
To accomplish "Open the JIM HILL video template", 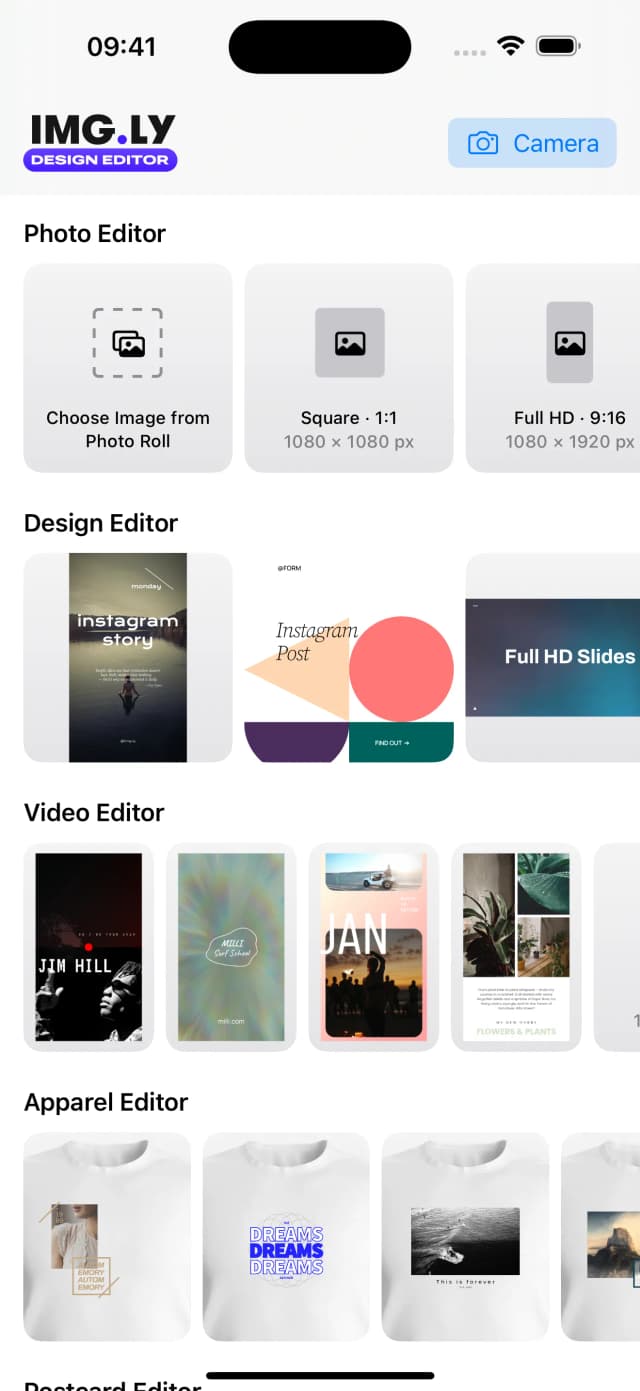I will (x=89, y=947).
